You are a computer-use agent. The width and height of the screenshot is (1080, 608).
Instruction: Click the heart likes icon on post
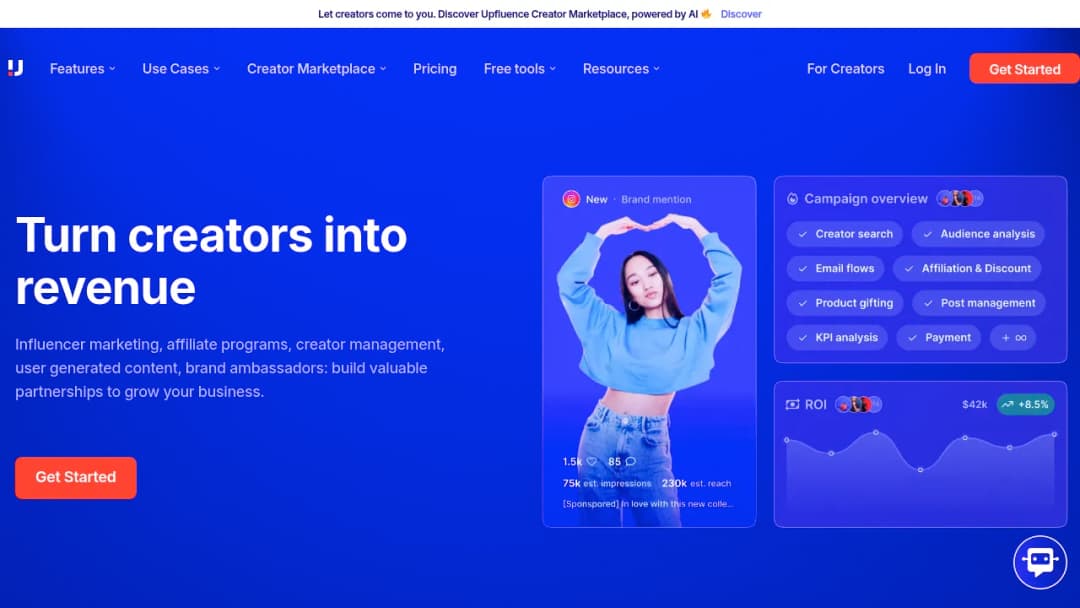click(592, 461)
